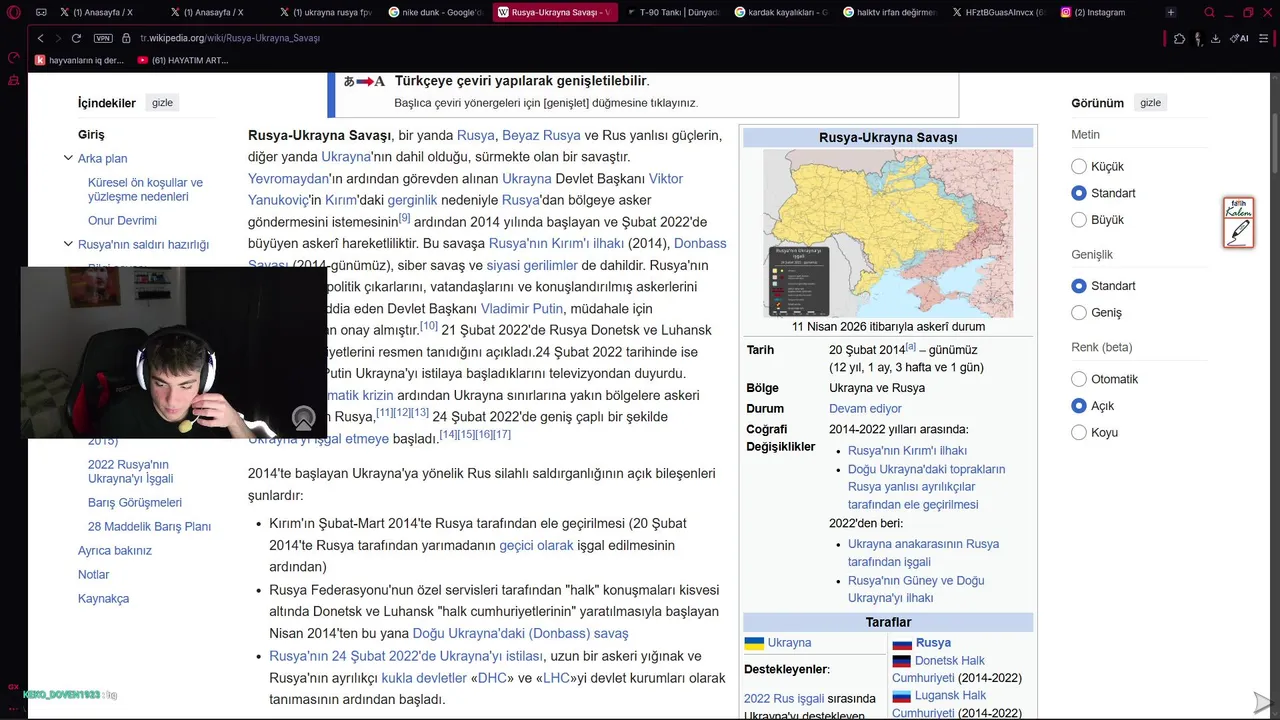
Task: Collapse the 'Arka plan' section chevron
Action: (68, 158)
